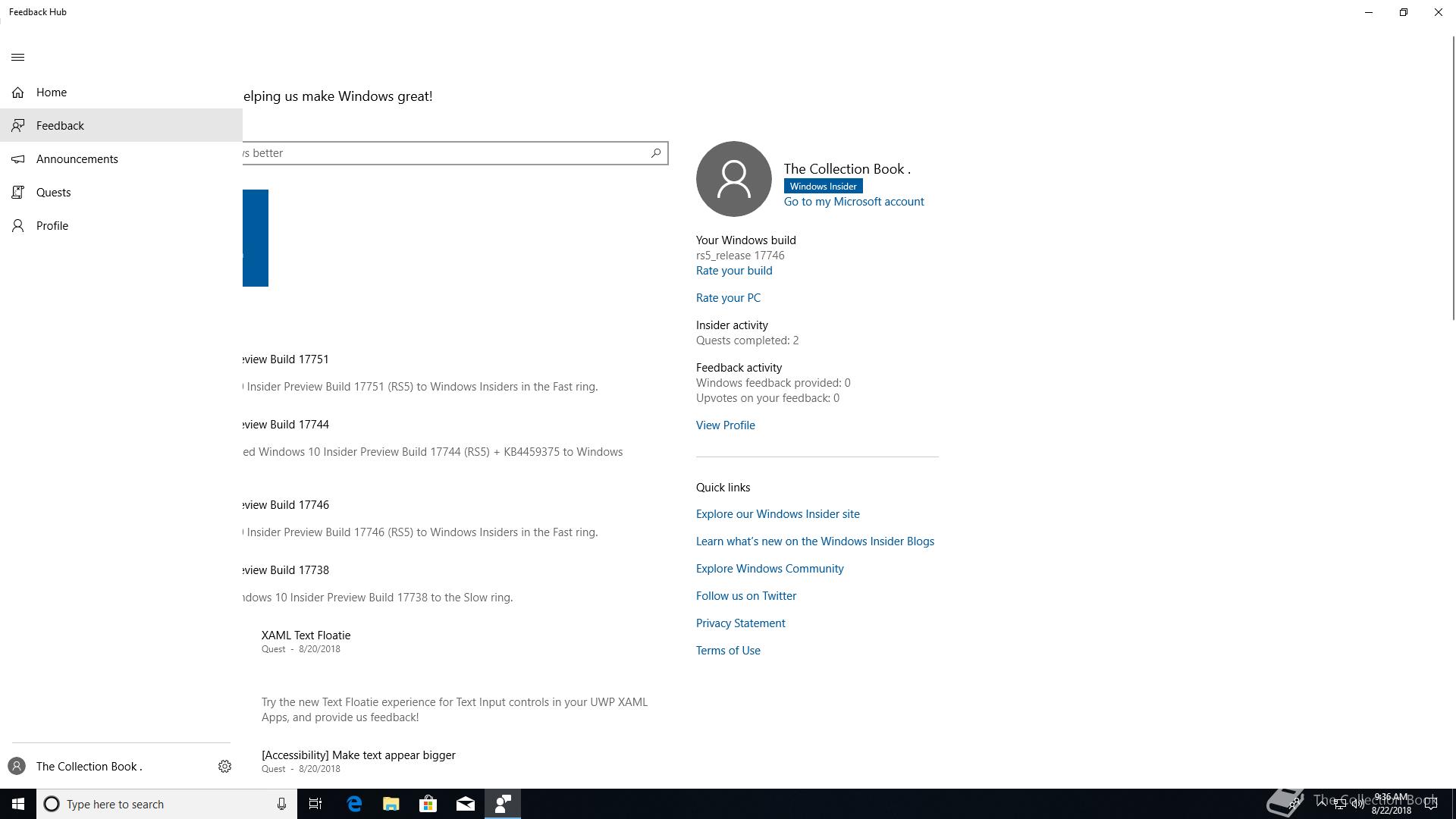Toggle the hamburger navigation menu

[x=18, y=58]
